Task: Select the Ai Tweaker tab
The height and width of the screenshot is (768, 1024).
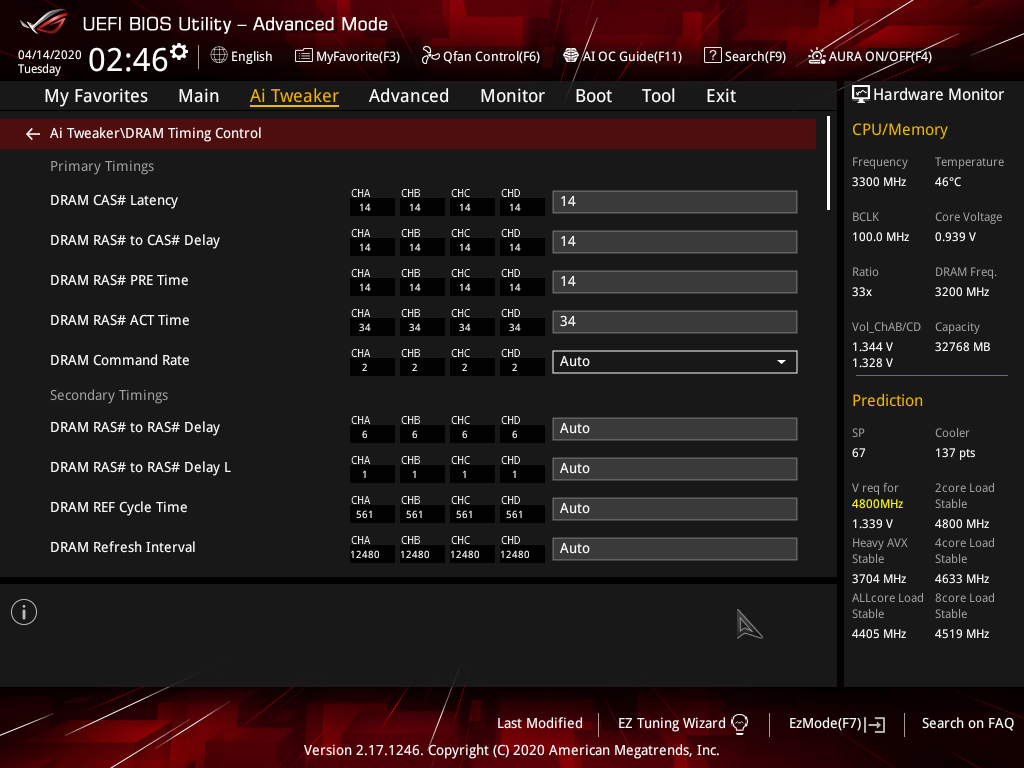Action: (x=294, y=96)
